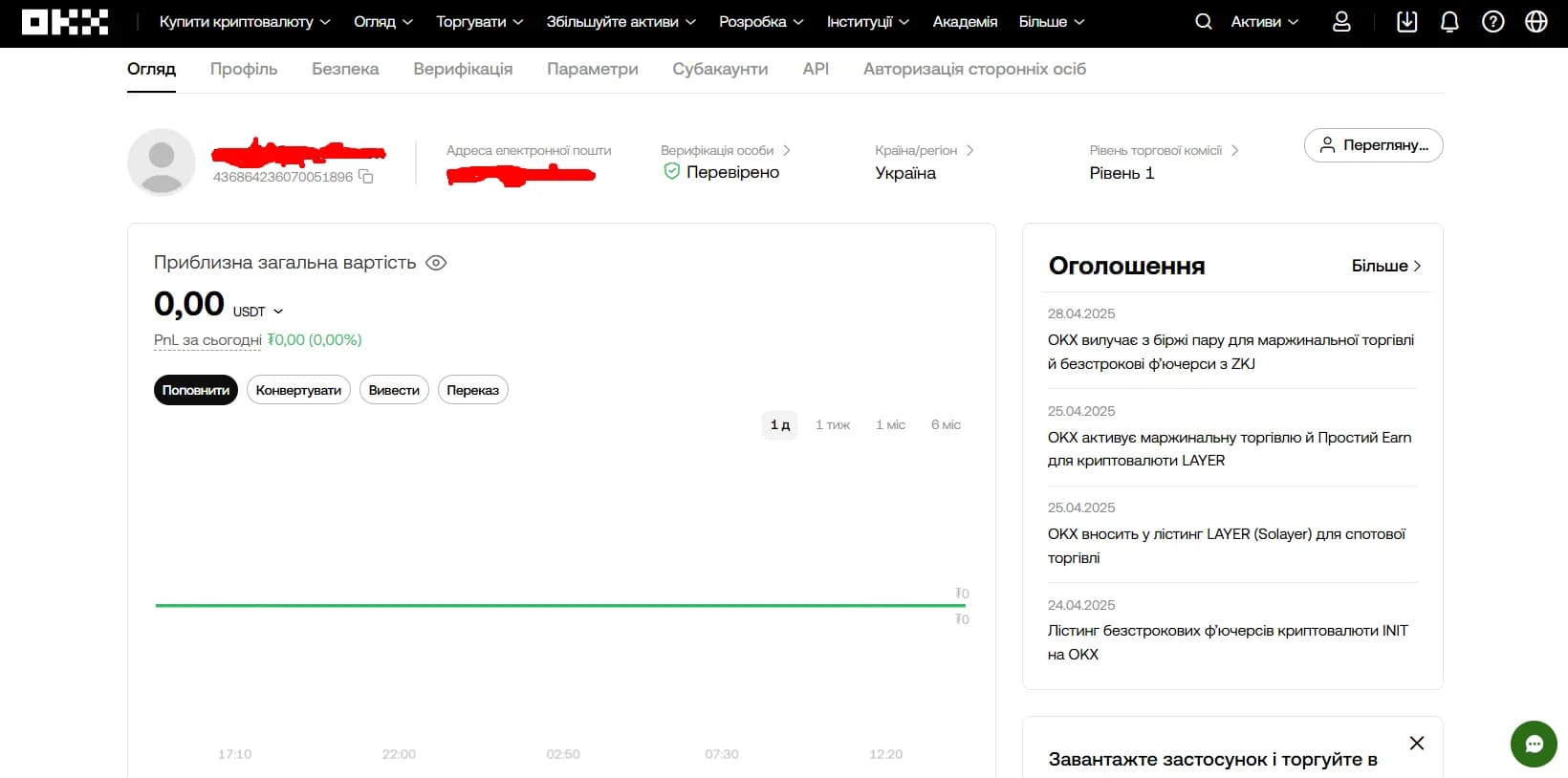Open Авторизація сторонніх осіб tab
This screenshot has height=778, width=1568.
point(974,69)
